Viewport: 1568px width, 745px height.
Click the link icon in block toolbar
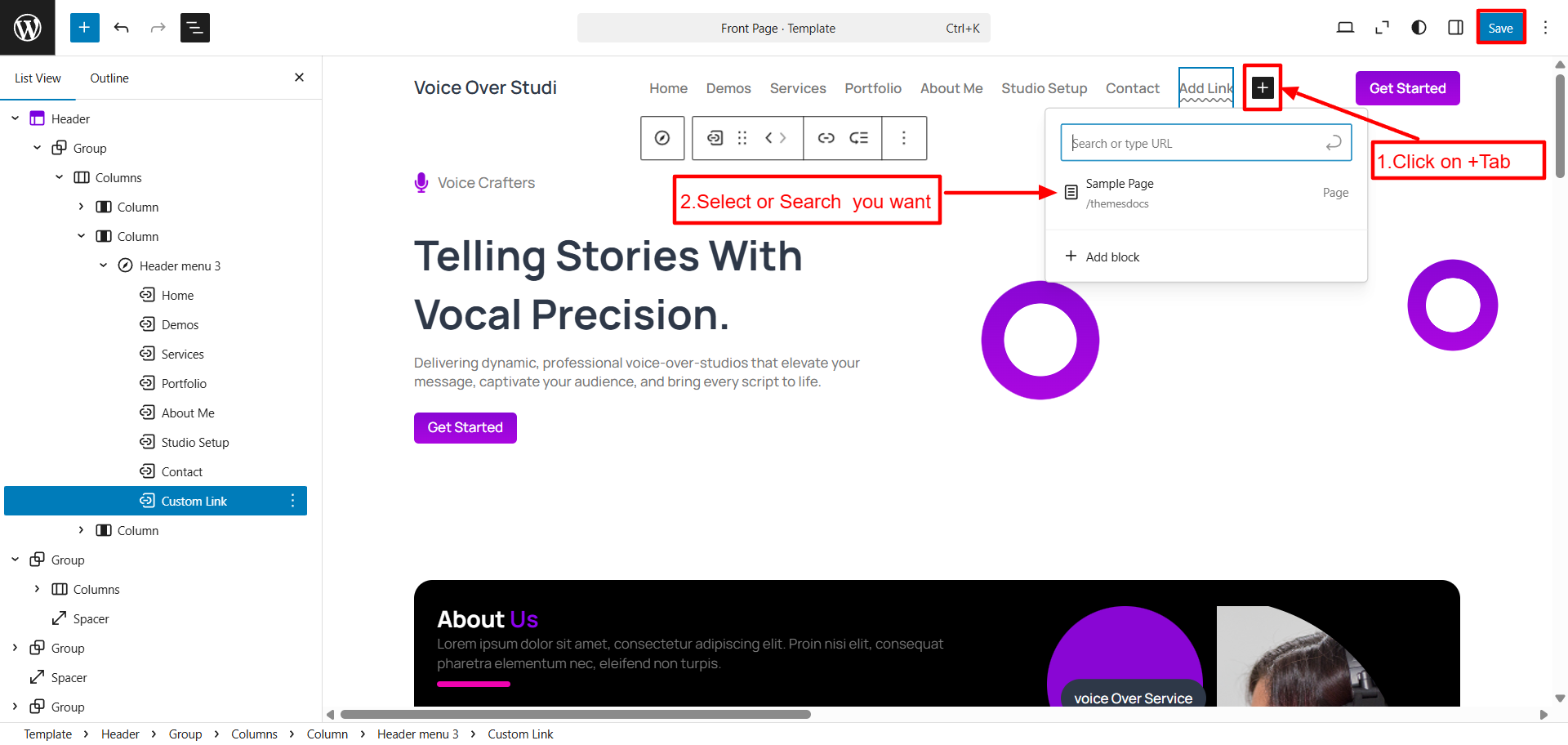(826, 138)
